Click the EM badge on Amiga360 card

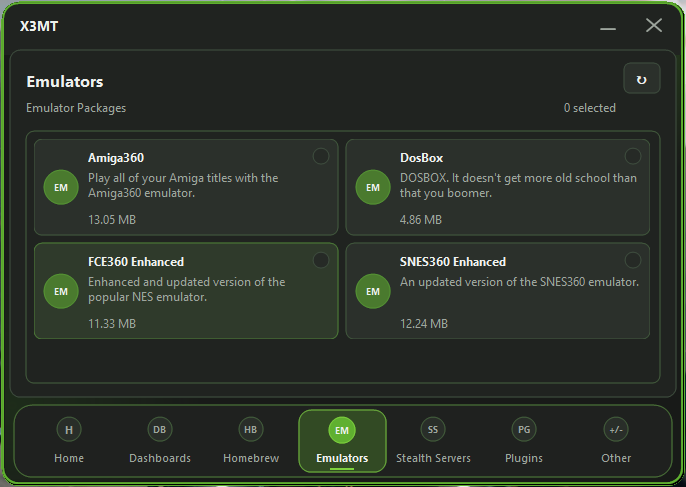(x=61, y=187)
